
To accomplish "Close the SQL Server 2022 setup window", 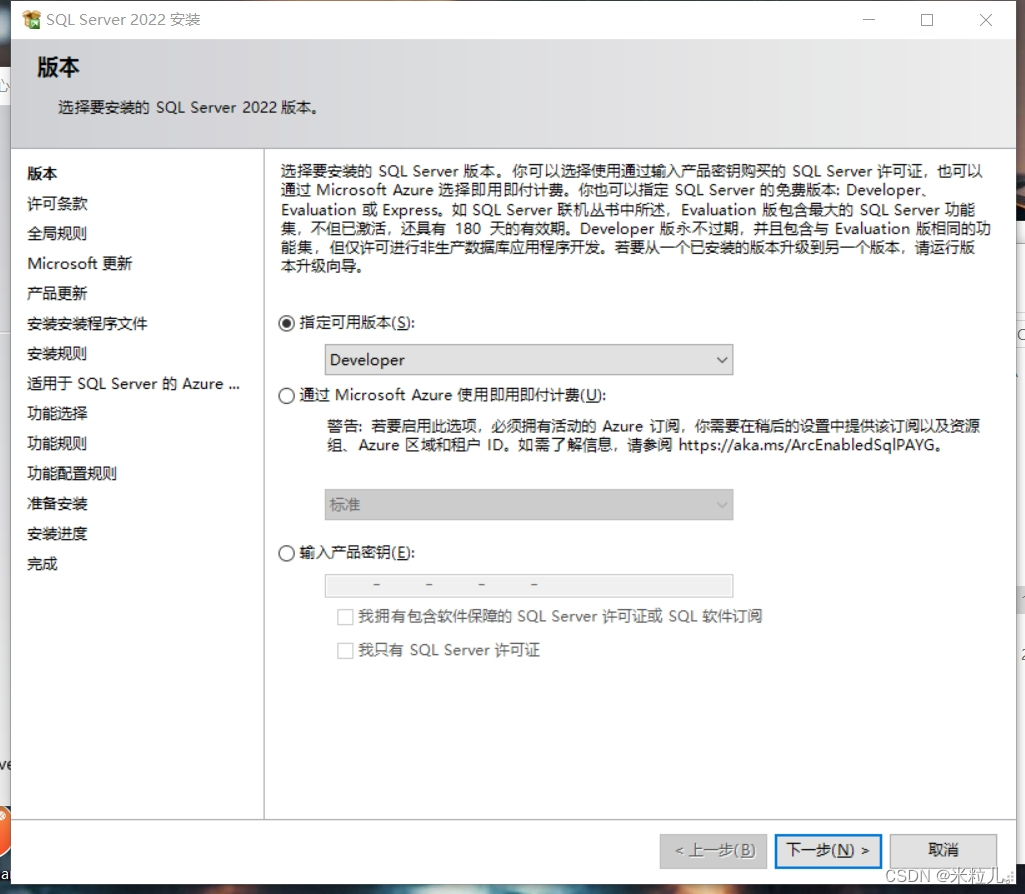I will click(986, 20).
